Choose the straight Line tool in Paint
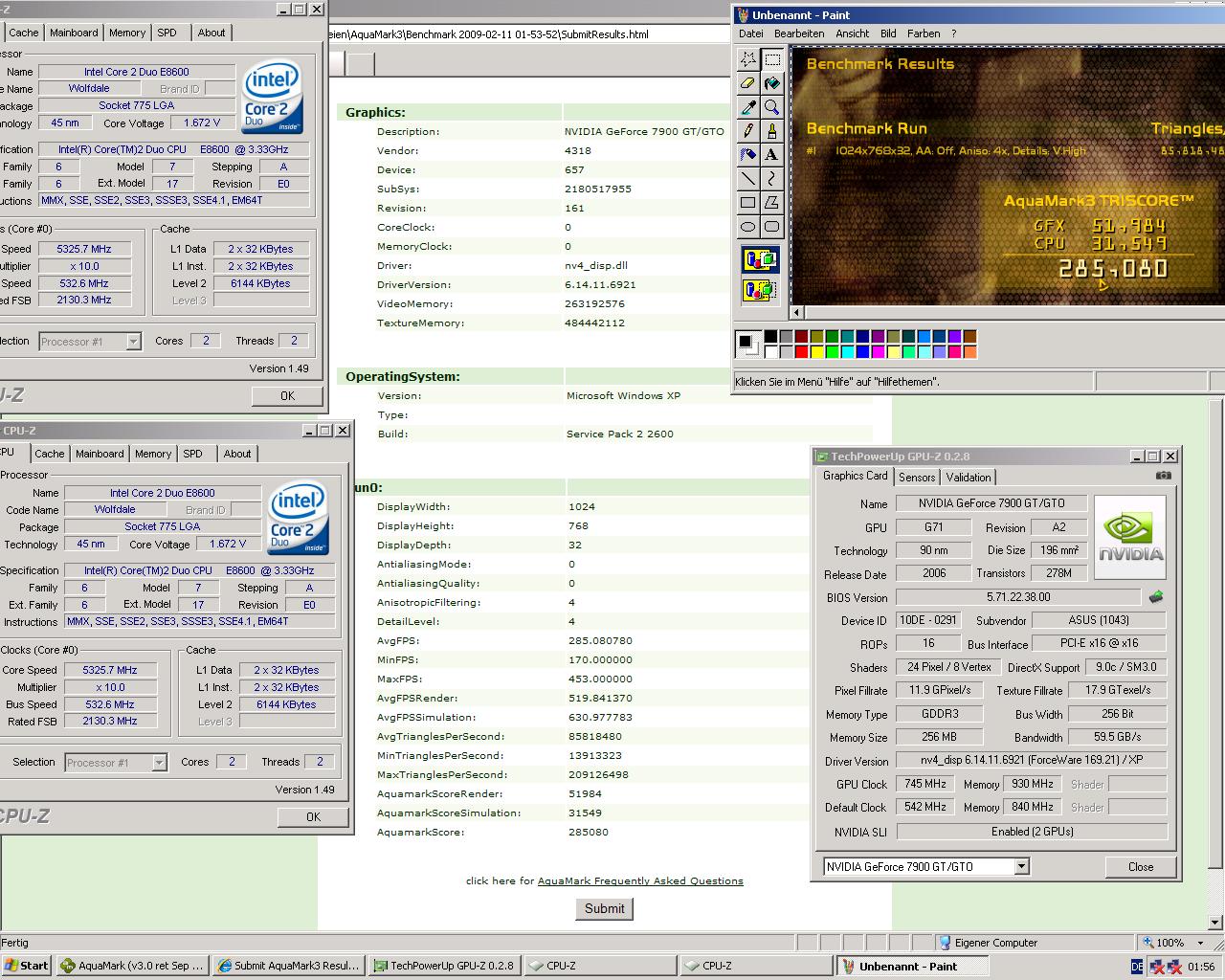This screenshot has height=980, width=1225. pyautogui.click(x=748, y=178)
